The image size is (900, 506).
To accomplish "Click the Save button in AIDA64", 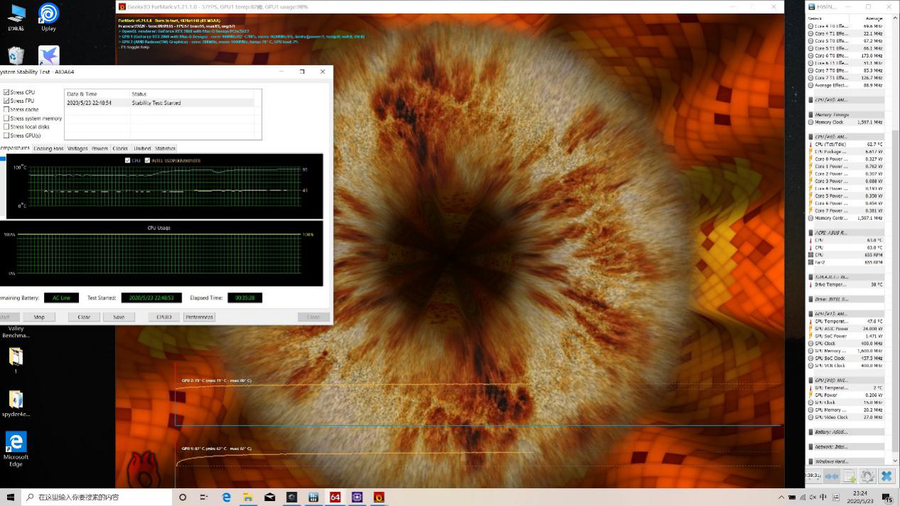I will pyautogui.click(x=118, y=317).
